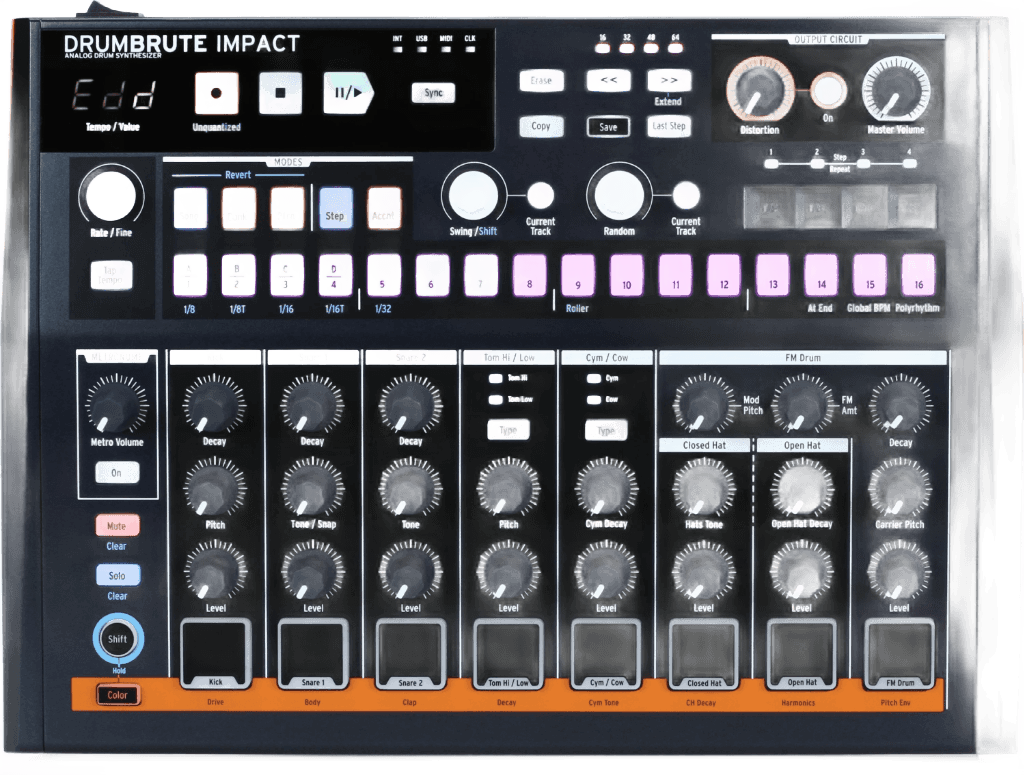Select the Pattern mode button
The height and width of the screenshot is (777, 1025).
287,208
